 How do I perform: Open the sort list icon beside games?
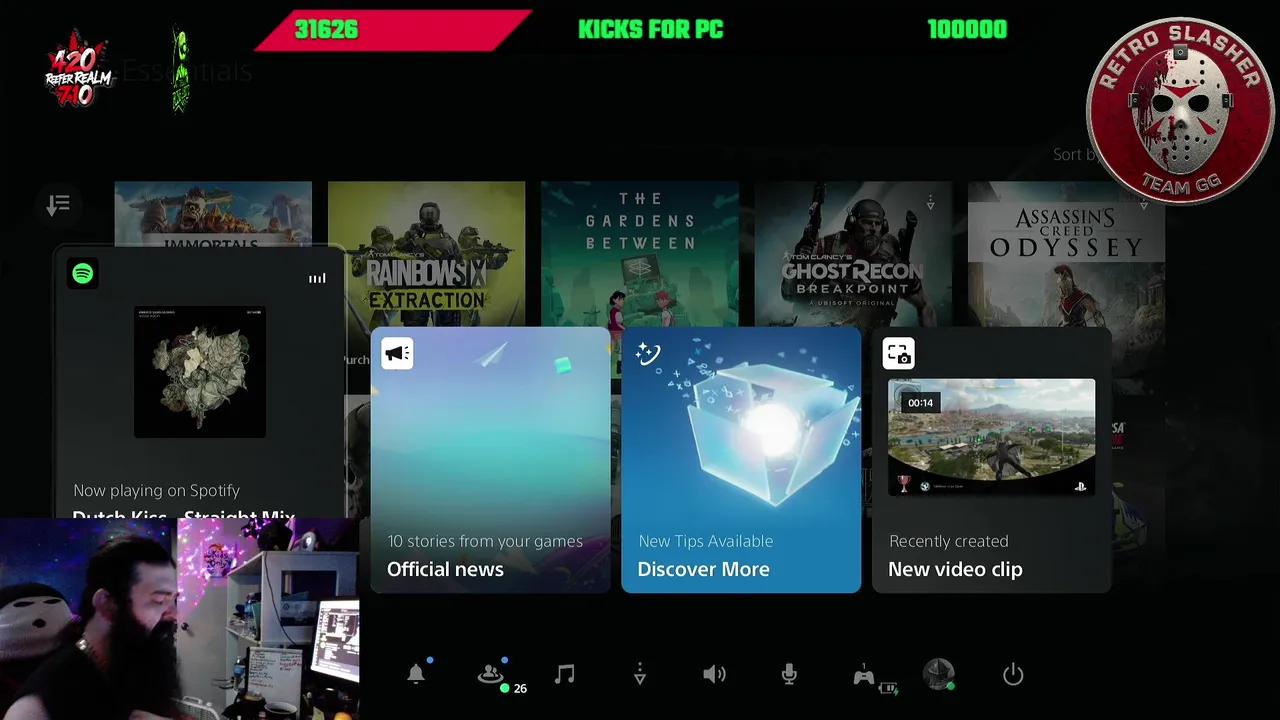point(58,205)
